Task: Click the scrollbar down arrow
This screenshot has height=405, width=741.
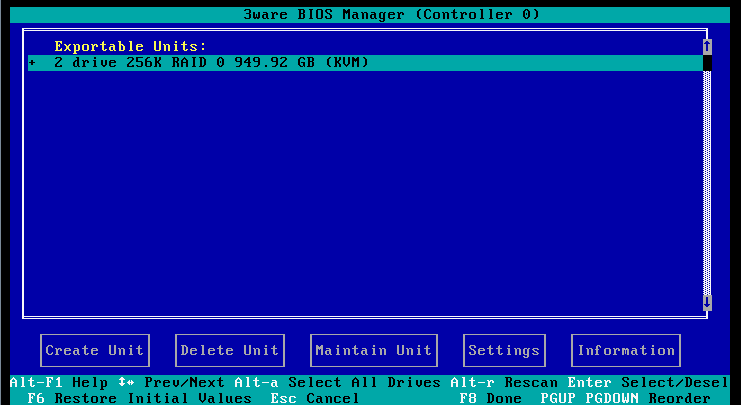Action: pos(707,302)
